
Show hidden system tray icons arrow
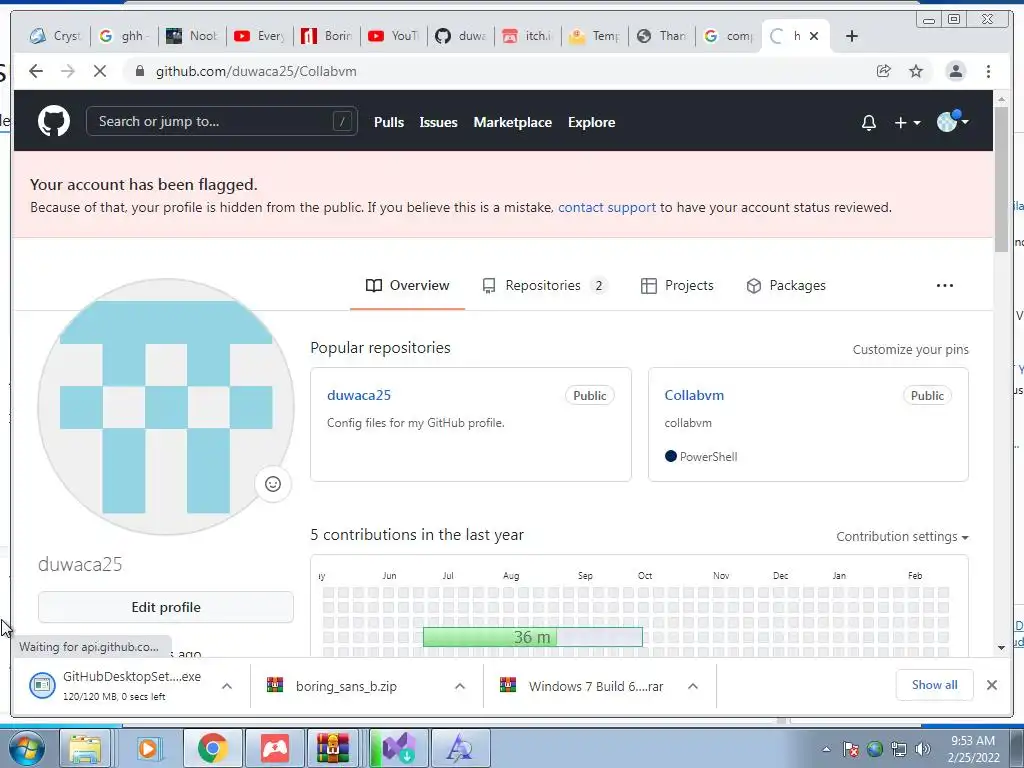(826, 749)
